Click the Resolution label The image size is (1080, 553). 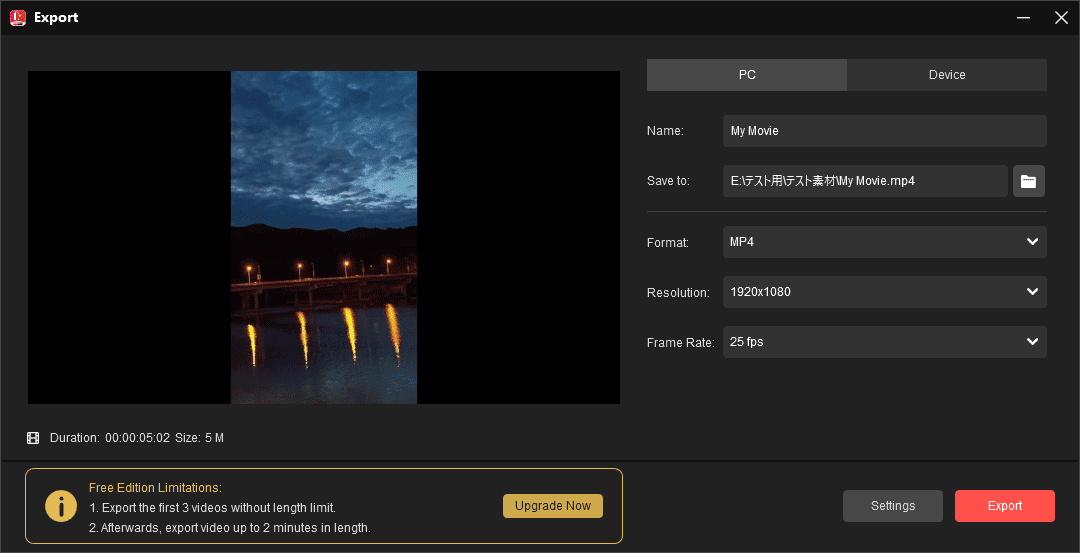tap(678, 293)
